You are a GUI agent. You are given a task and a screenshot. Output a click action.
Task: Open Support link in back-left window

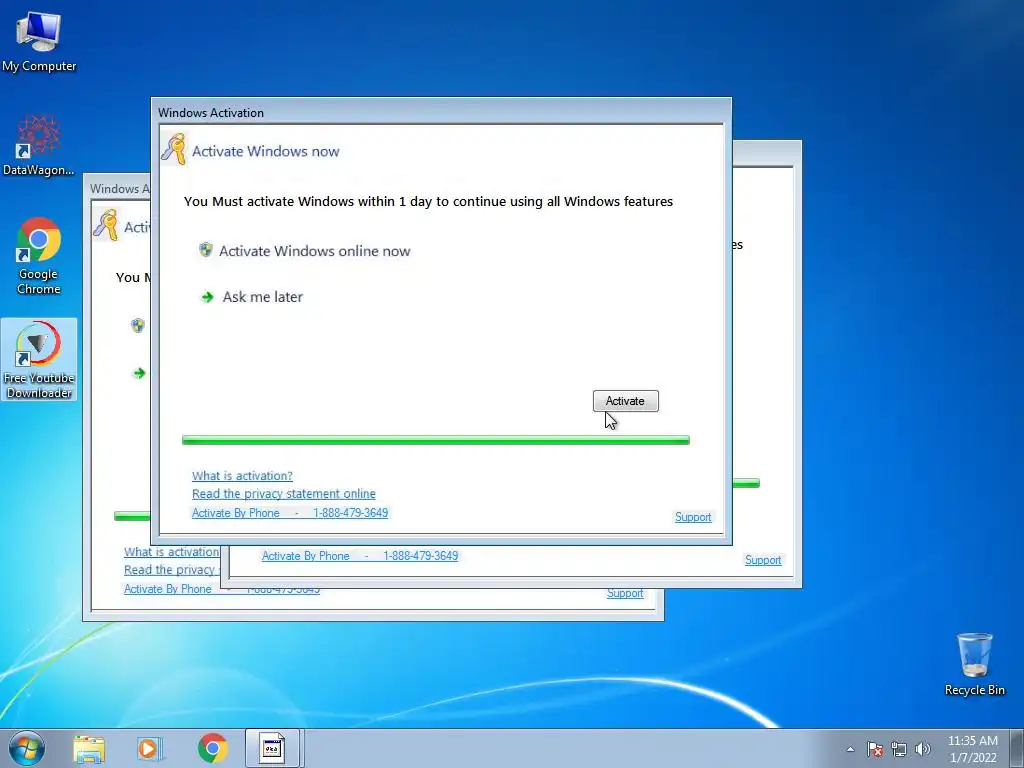(x=625, y=593)
